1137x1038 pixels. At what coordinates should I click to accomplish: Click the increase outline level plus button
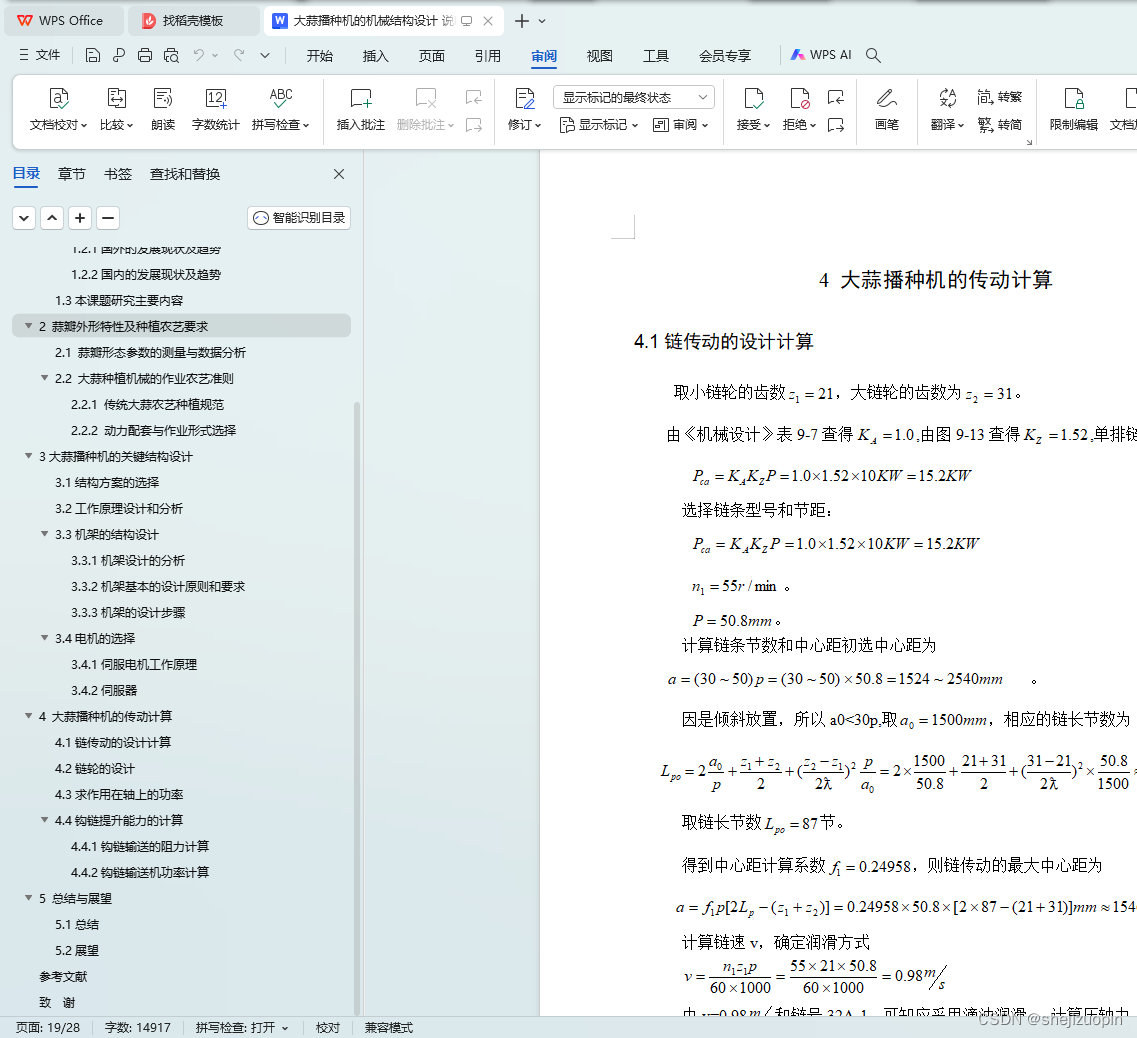click(x=80, y=218)
